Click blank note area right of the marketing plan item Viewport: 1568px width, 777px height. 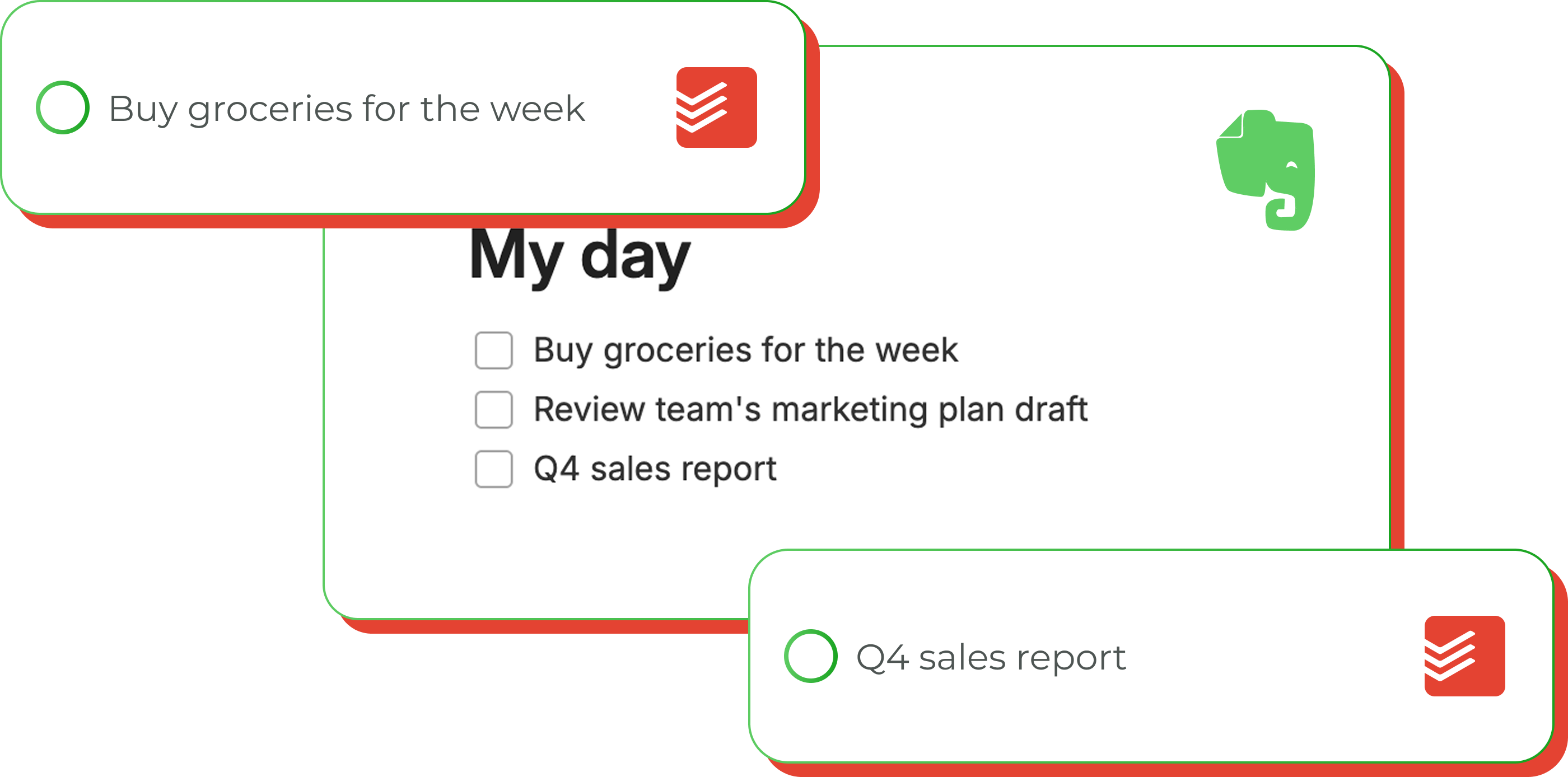click(x=1236, y=409)
